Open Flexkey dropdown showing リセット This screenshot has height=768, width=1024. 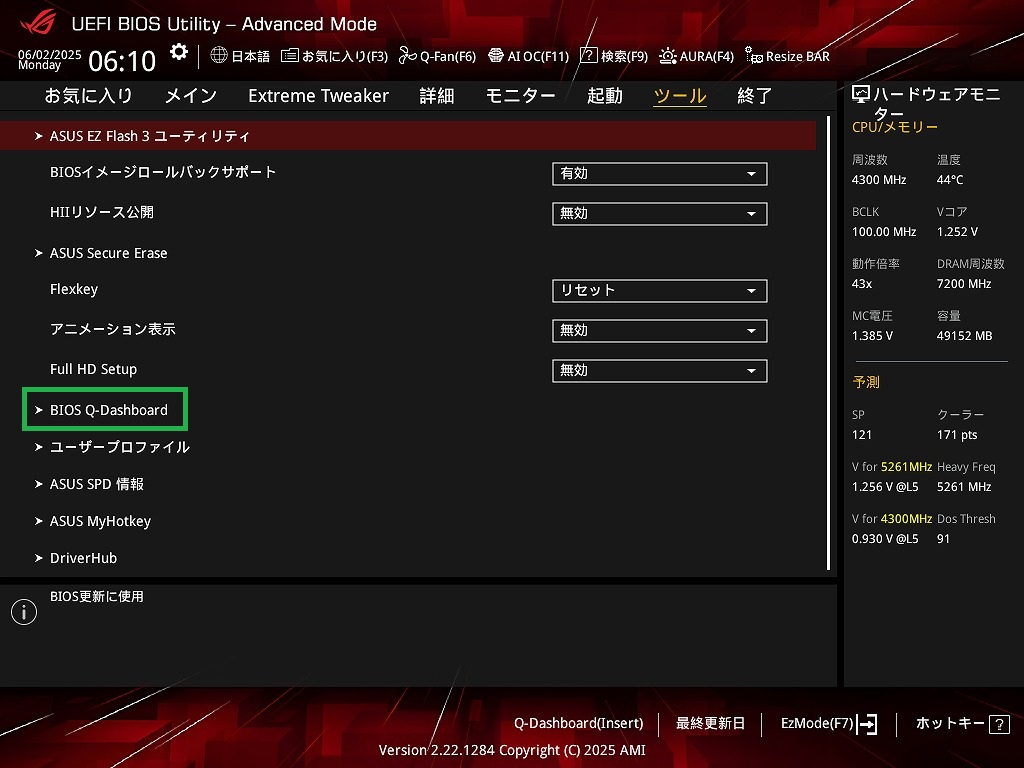[660, 291]
